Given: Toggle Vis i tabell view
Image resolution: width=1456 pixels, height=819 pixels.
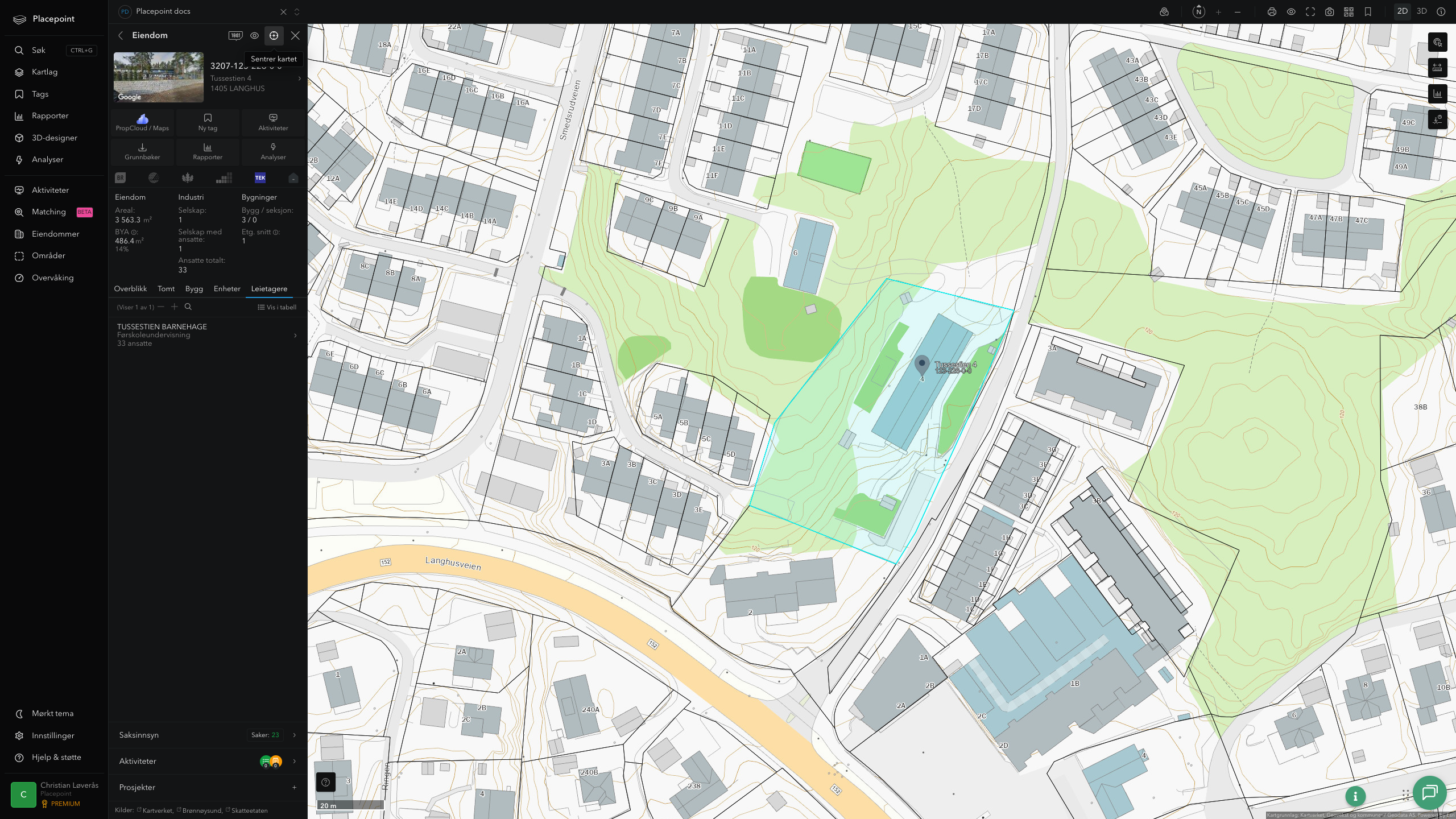Looking at the screenshot, I should click(x=277, y=307).
